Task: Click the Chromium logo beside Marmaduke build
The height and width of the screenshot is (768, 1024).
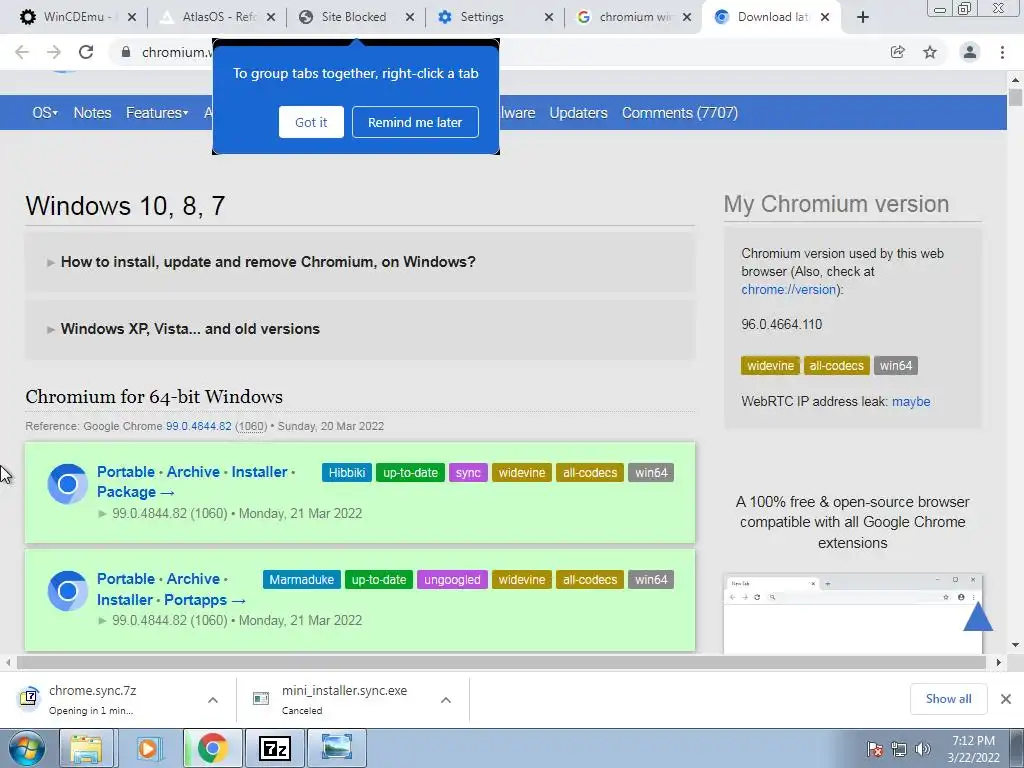Action: tap(67, 591)
